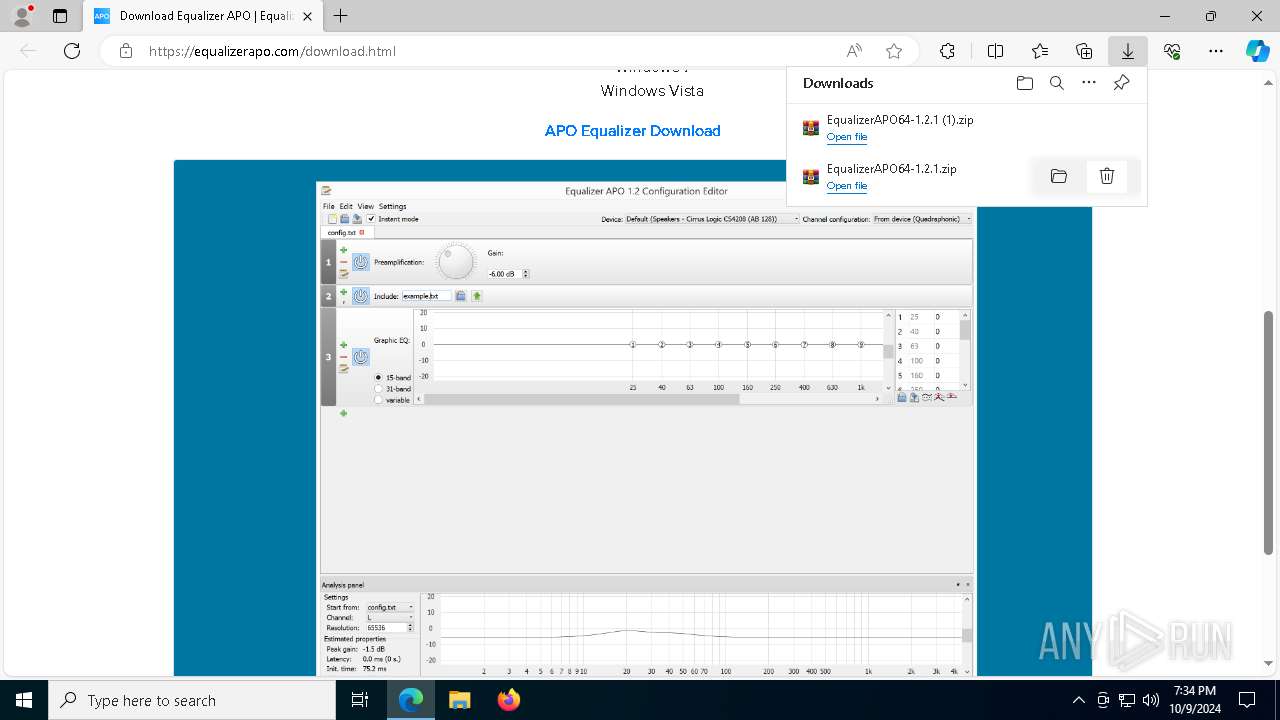Pin the Downloads panel
Viewport: 1280px width, 720px height.
point(1121,83)
